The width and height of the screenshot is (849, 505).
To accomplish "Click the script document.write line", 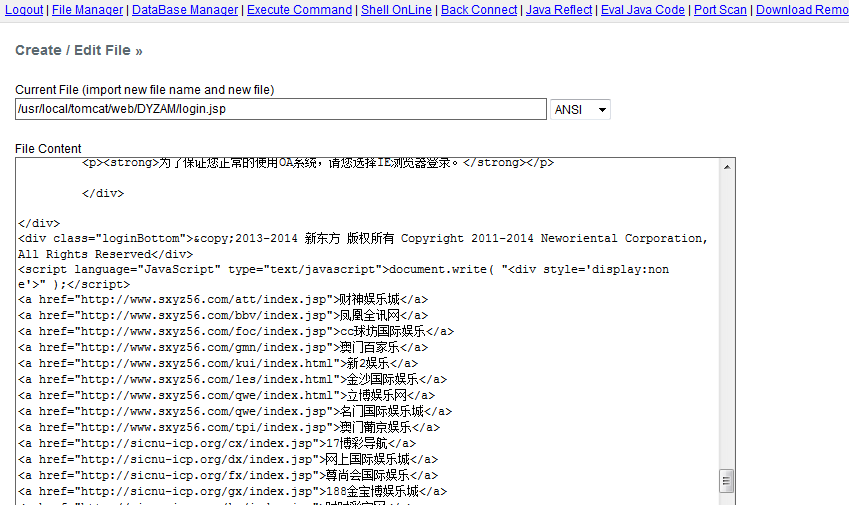I will pyautogui.click(x=343, y=270).
